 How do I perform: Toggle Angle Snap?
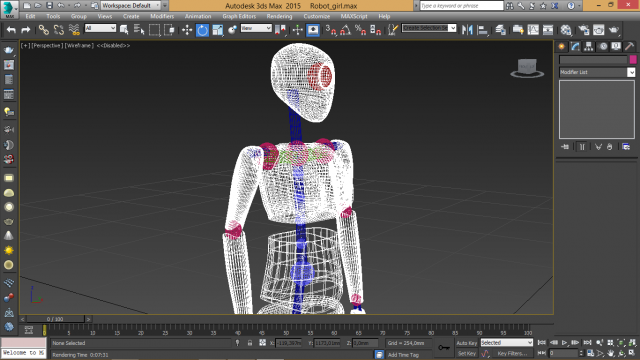coord(345,30)
